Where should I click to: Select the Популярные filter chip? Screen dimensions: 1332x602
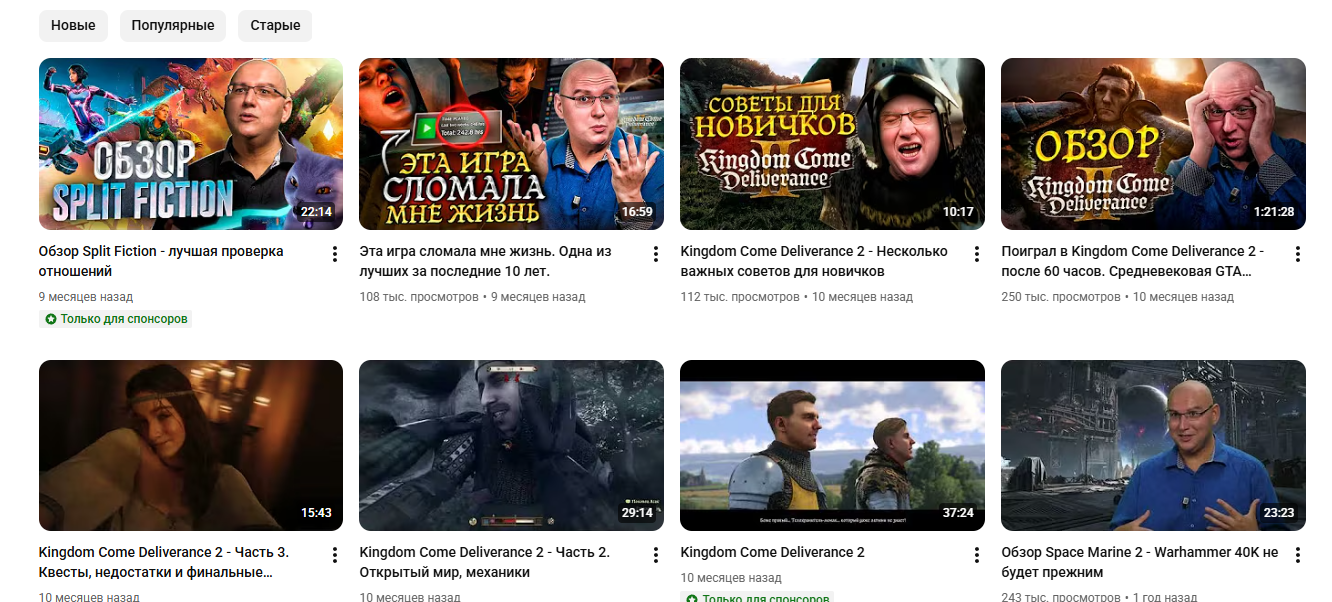tap(173, 25)
